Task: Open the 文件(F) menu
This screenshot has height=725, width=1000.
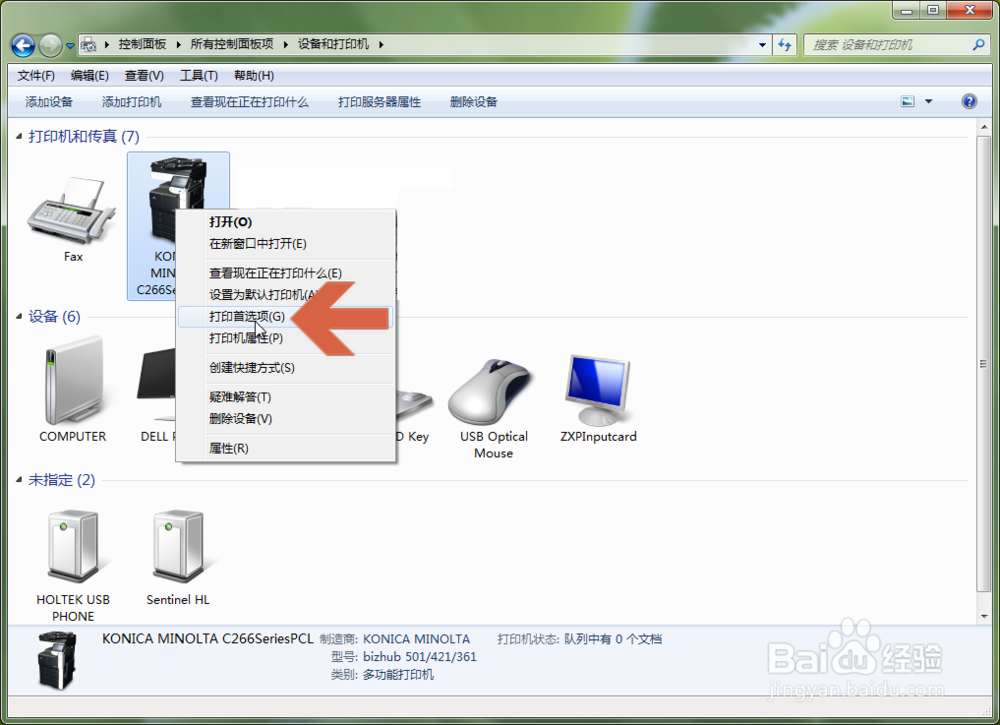Action: [36, 75]
